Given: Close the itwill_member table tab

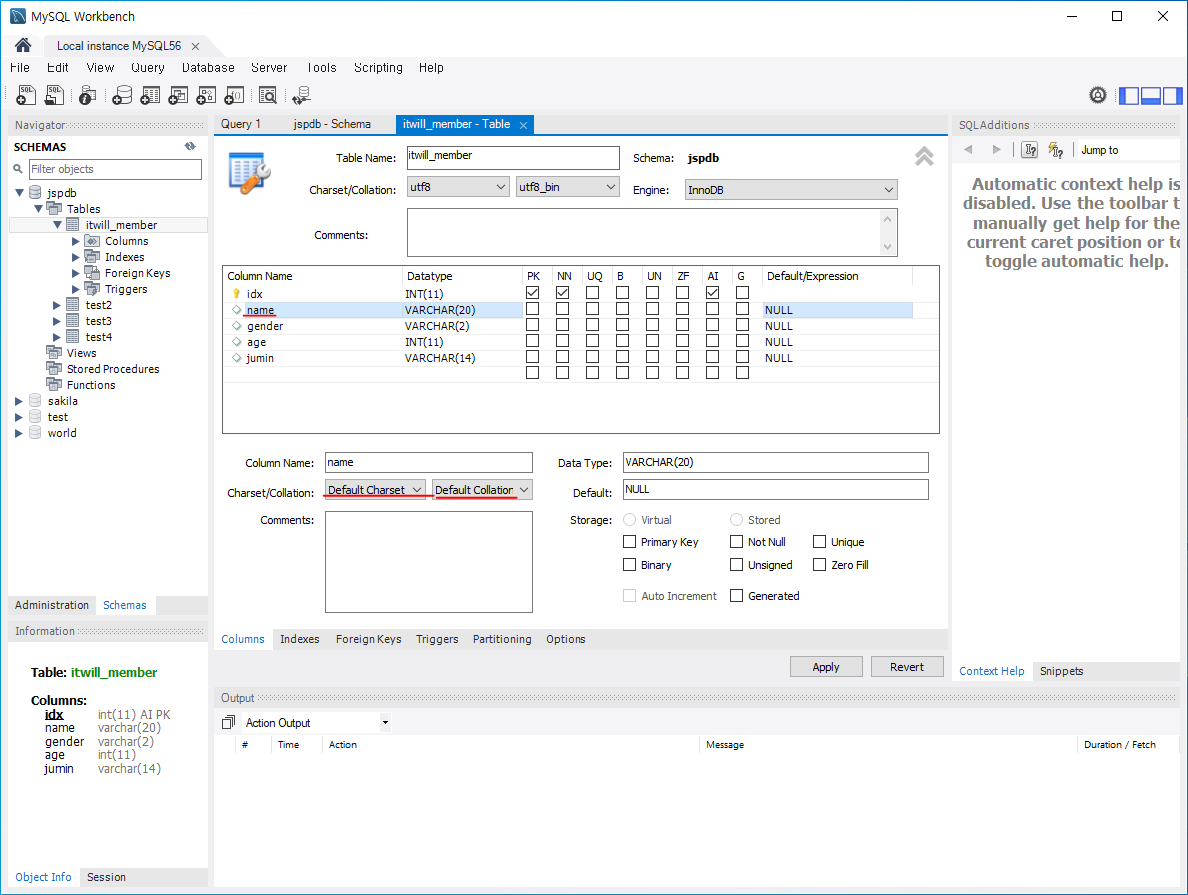Looking at the screenshot, I should pos(523,125).
